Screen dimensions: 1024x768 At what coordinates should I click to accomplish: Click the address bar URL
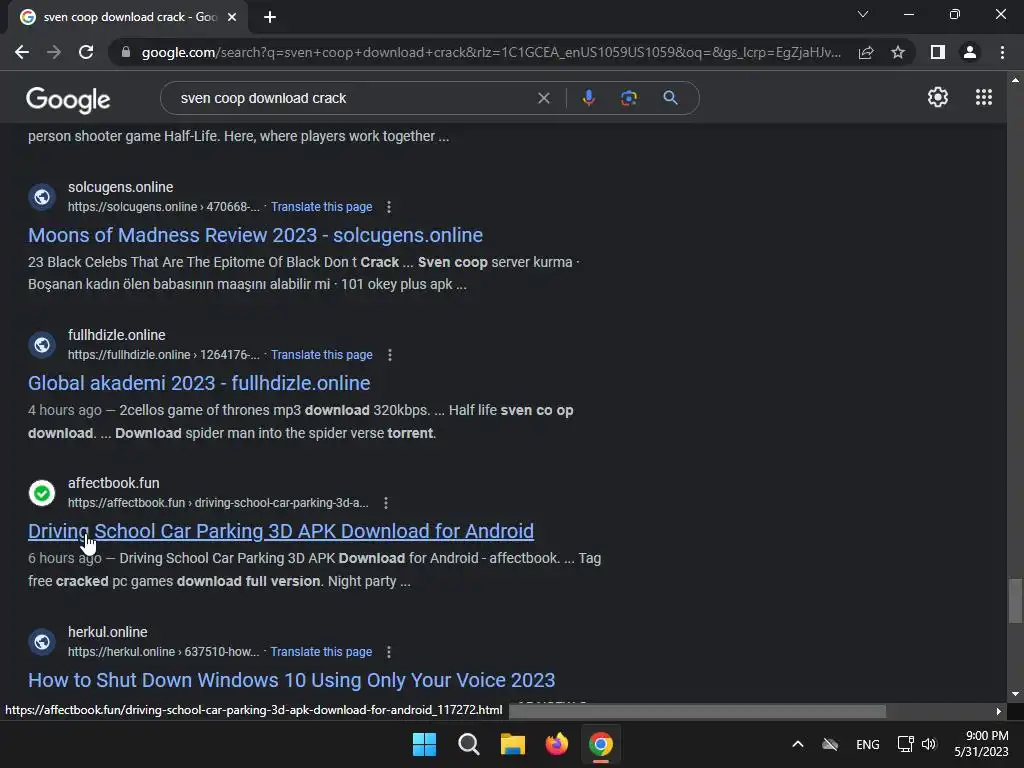[x=491, y=52]
